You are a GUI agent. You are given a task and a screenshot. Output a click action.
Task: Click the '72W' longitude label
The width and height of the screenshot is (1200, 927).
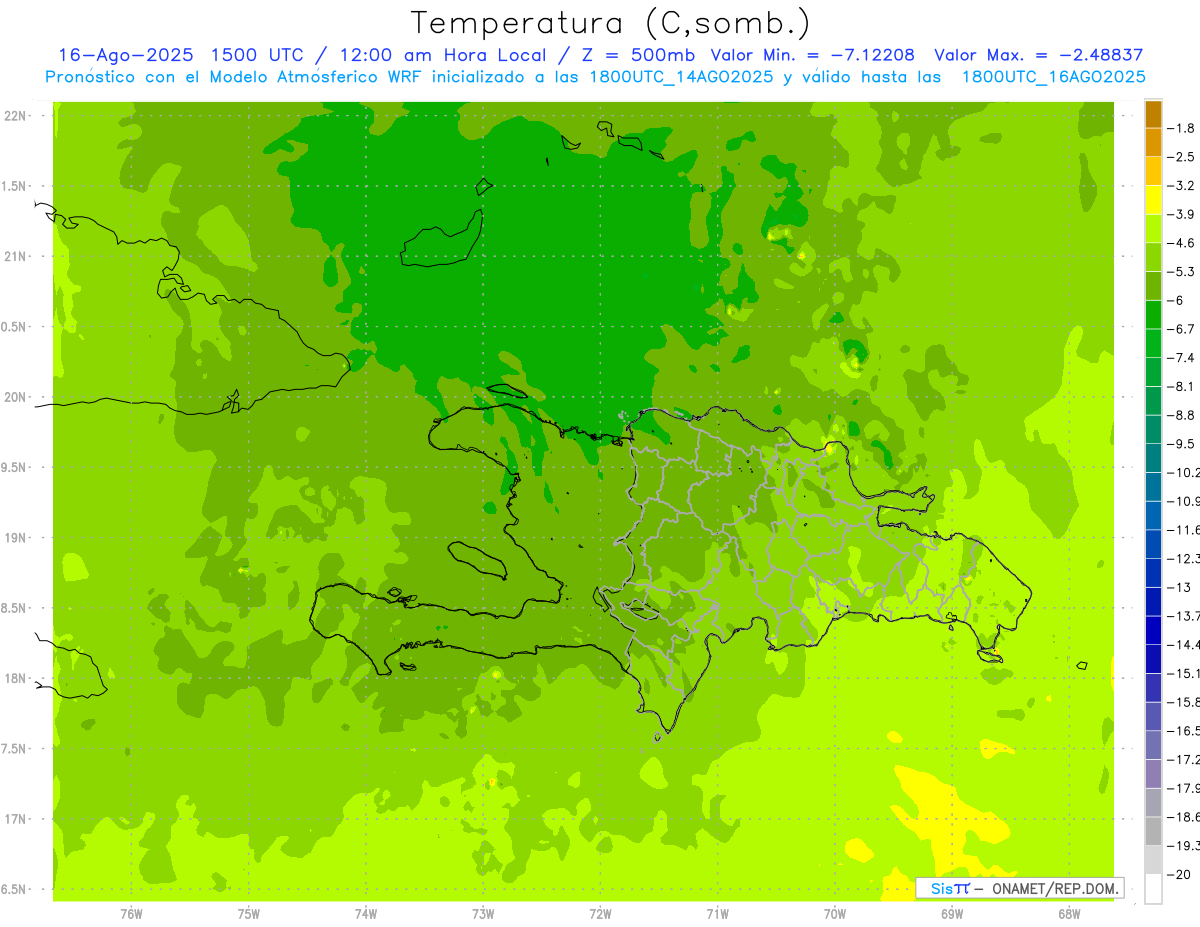pyautogui.click(x=600, y=914)
